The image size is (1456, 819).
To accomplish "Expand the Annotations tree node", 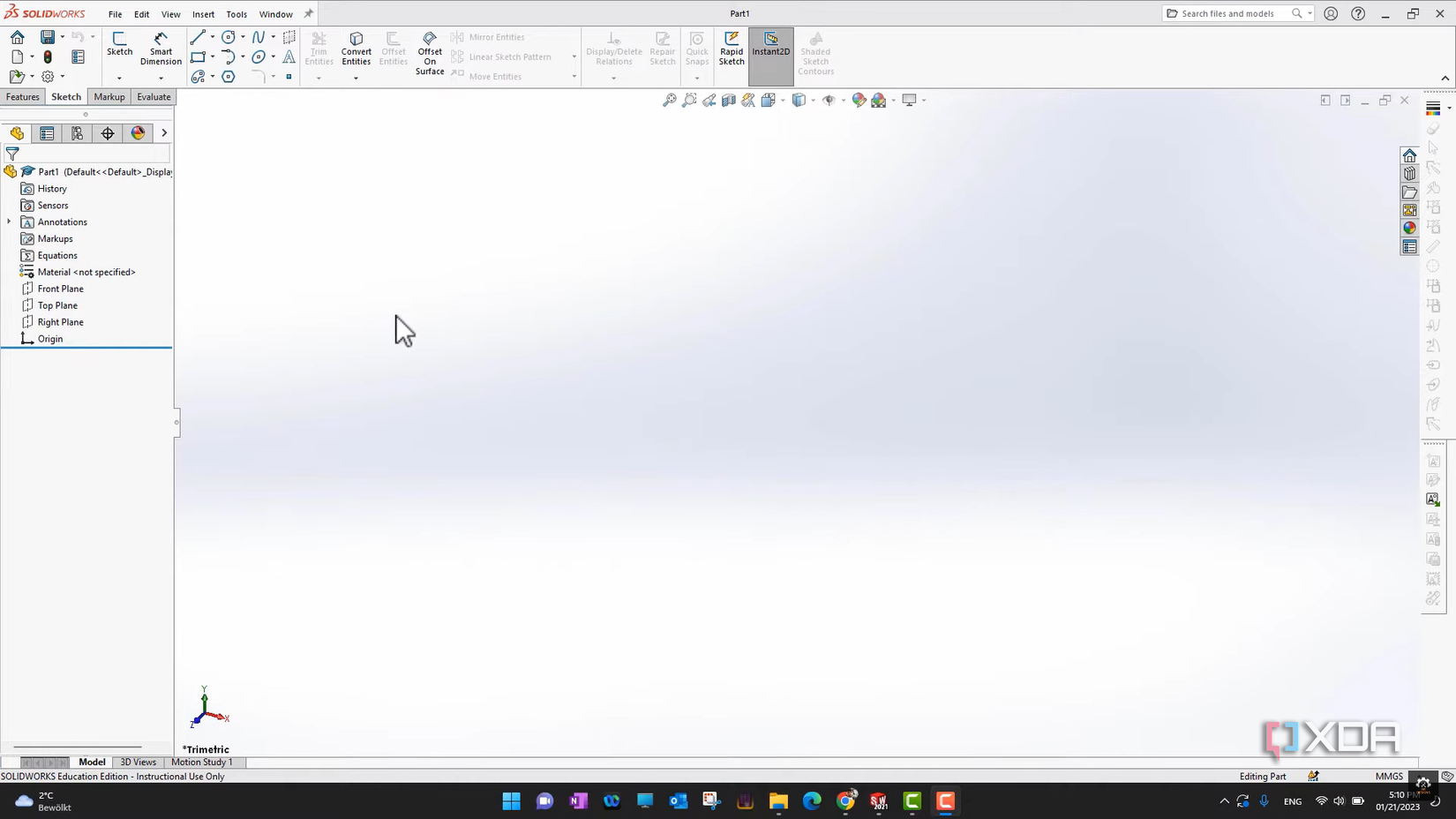I will tap(9, 222).
